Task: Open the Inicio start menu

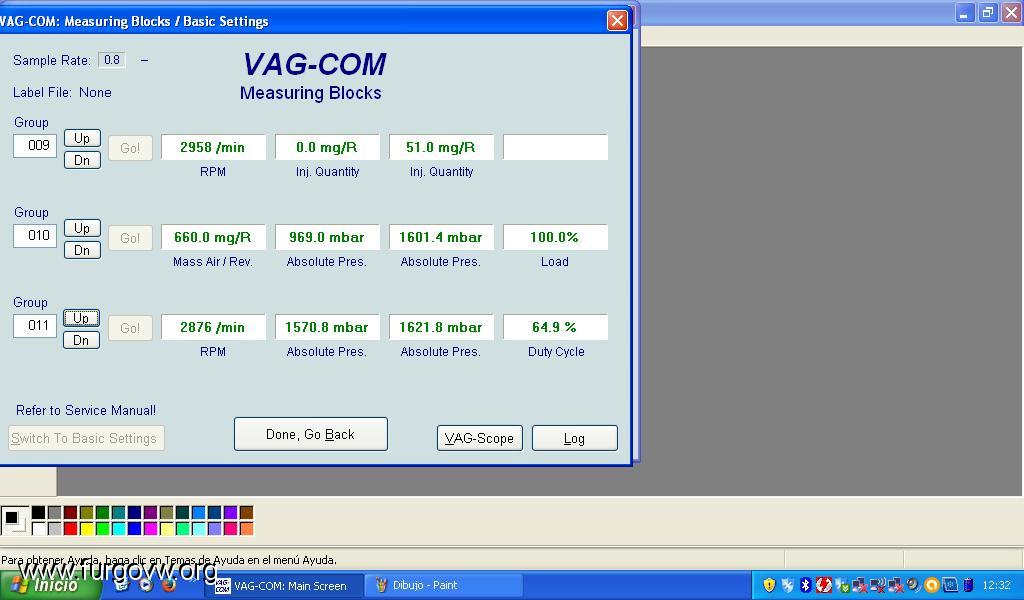Action: pos(50,584)
